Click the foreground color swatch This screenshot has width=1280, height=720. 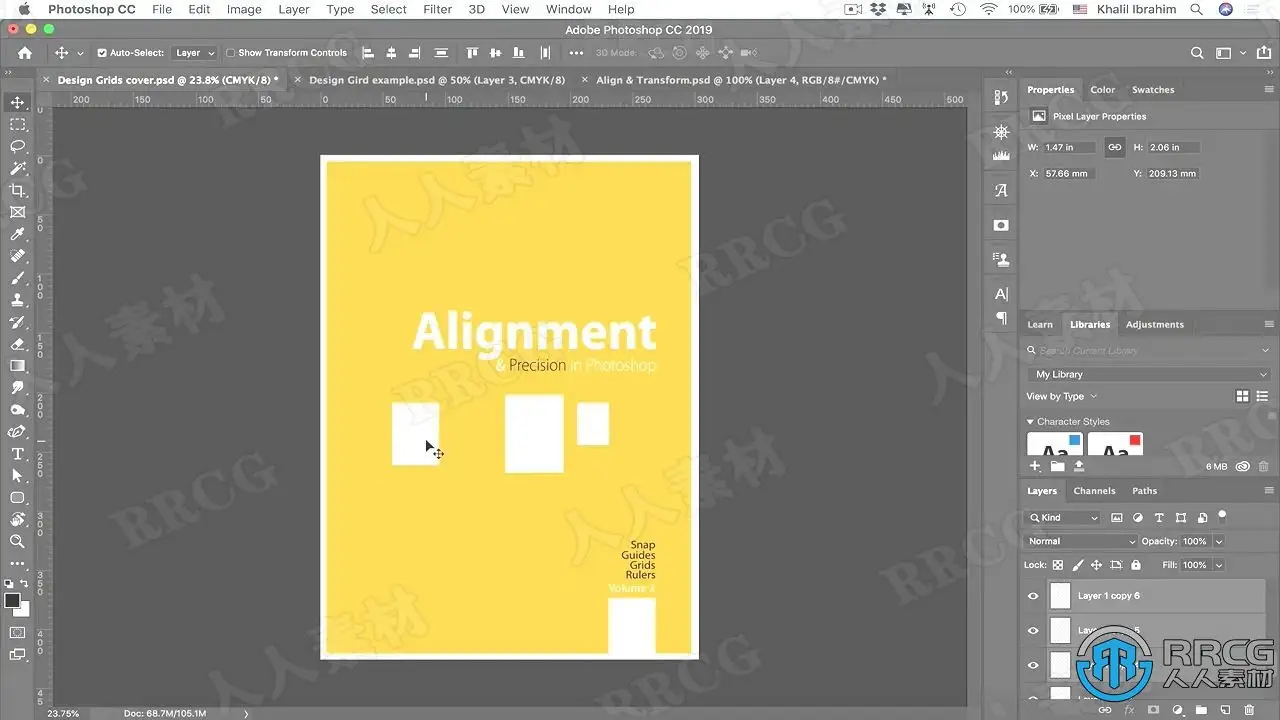(12, 601)
